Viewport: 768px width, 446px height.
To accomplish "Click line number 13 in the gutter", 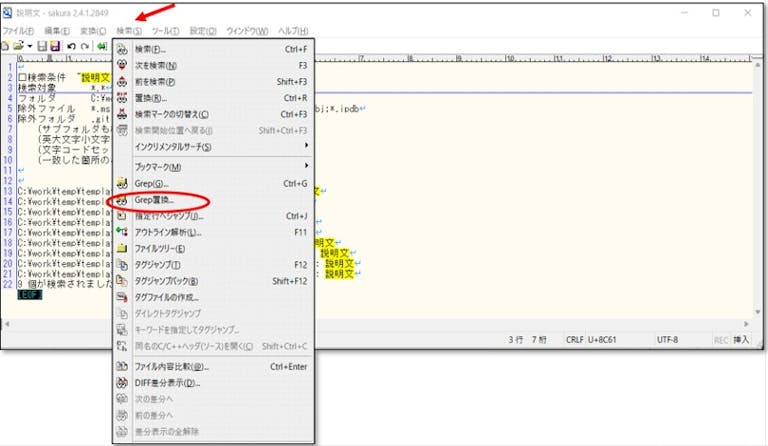I will click(x=8, y=191).
